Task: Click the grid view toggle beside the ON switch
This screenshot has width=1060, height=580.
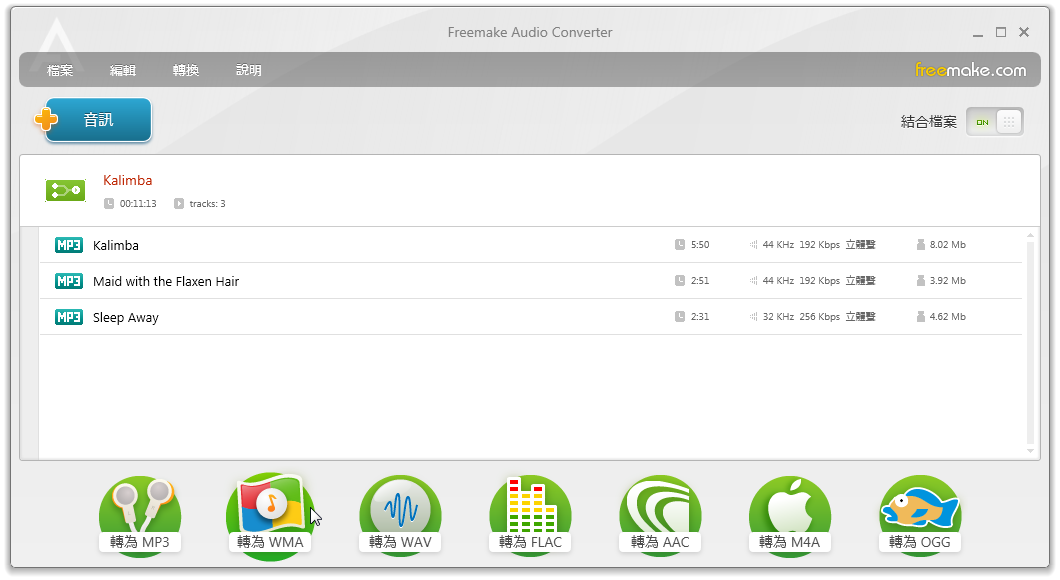Action: 1007,121
